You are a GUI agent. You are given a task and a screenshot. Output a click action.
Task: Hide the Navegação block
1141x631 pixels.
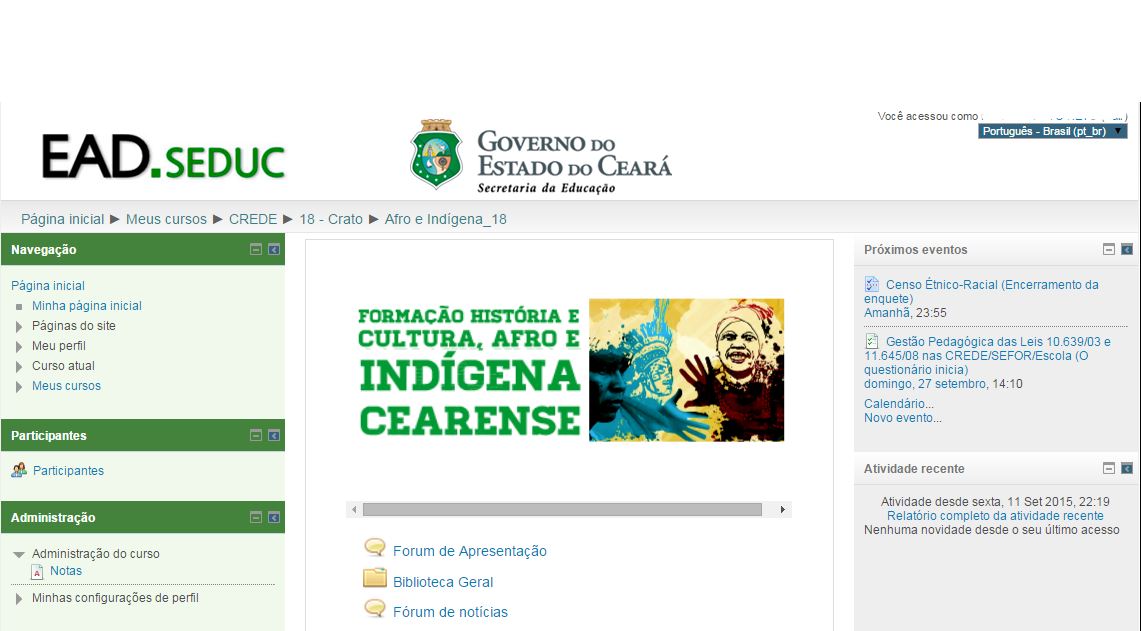[256, 250]
